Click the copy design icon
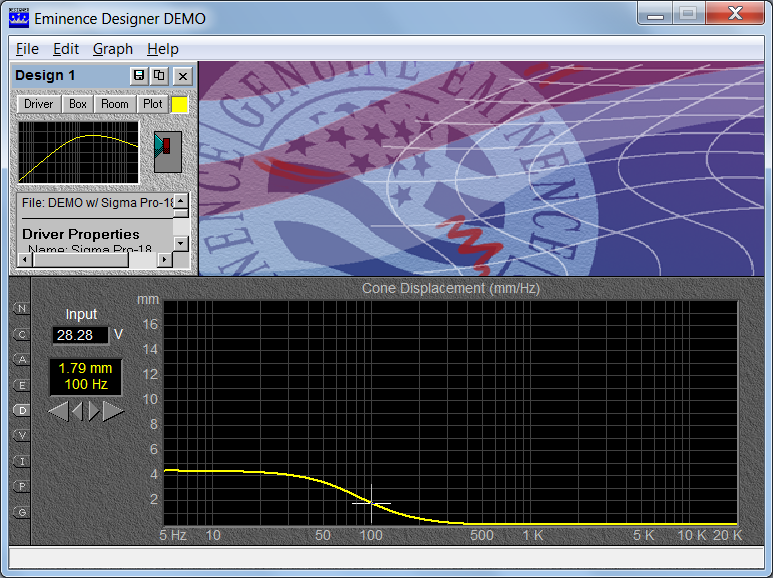The image size is (773, 578). (x=159, y=75)
